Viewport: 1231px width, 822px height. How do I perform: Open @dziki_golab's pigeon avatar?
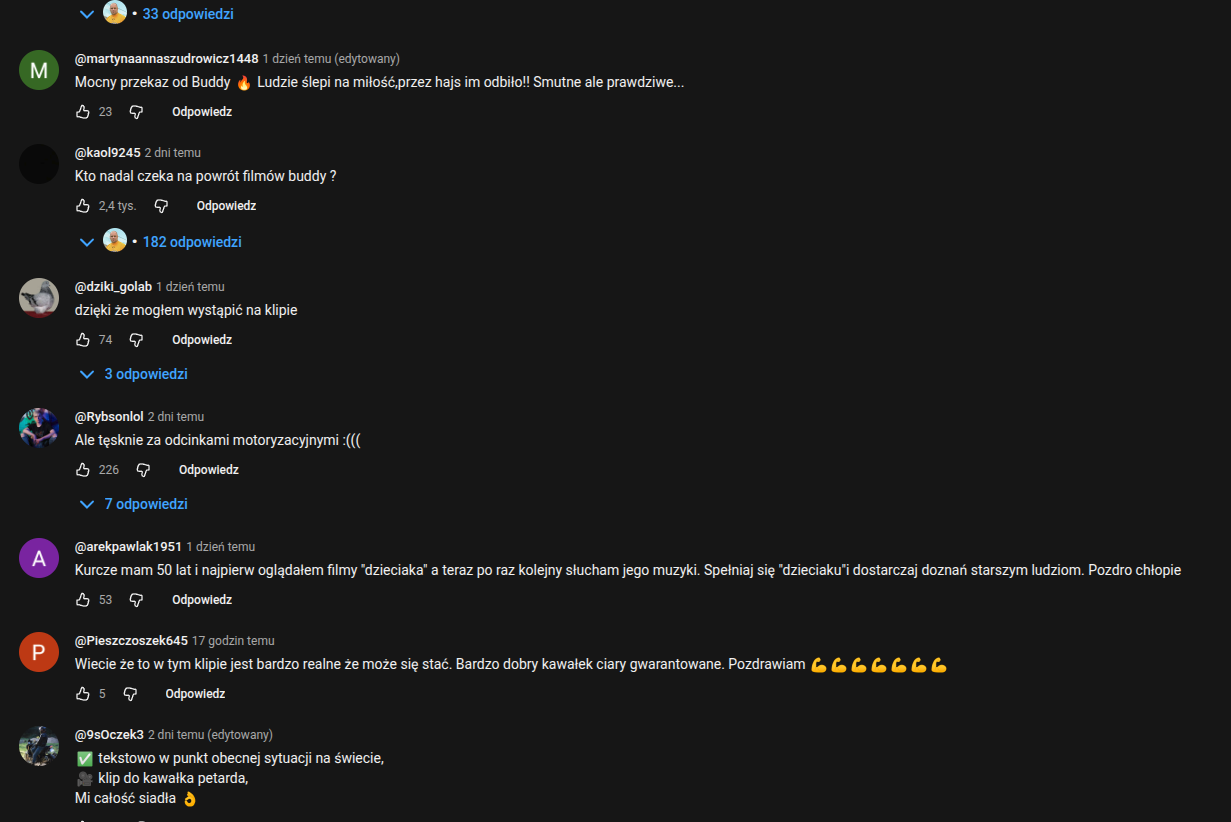[39, 298]
